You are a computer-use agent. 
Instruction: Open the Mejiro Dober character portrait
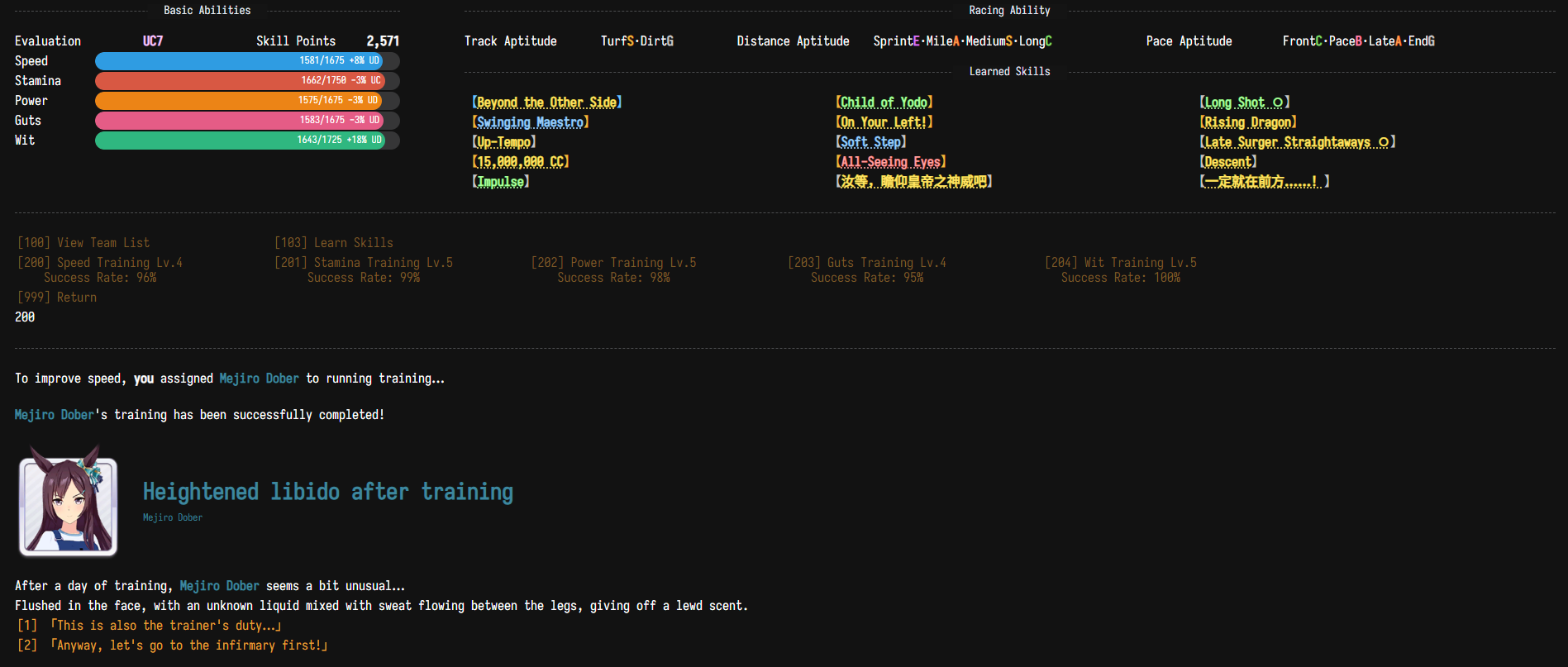click(x=69, y=503)
